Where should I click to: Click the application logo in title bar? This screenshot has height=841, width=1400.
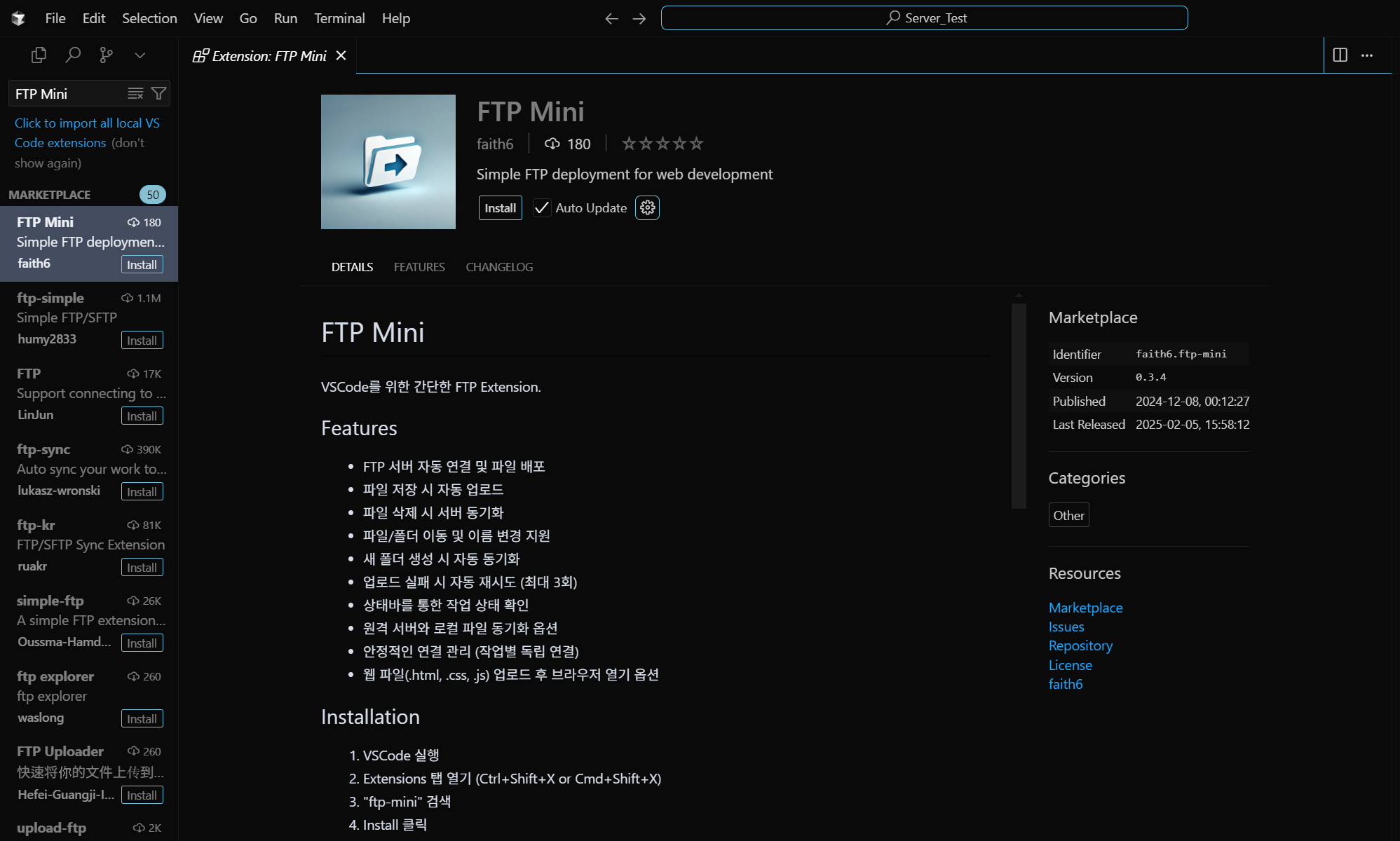tap(18, 18)
